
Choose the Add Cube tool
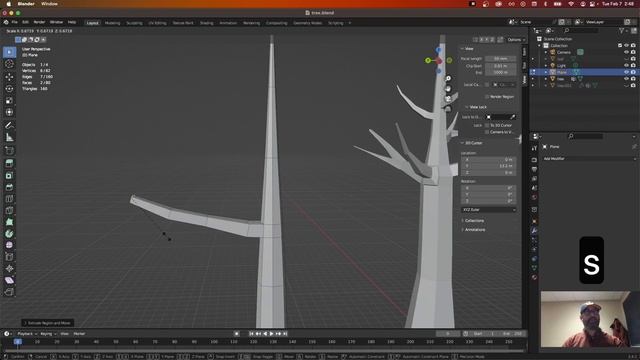[x=9, y=151]
